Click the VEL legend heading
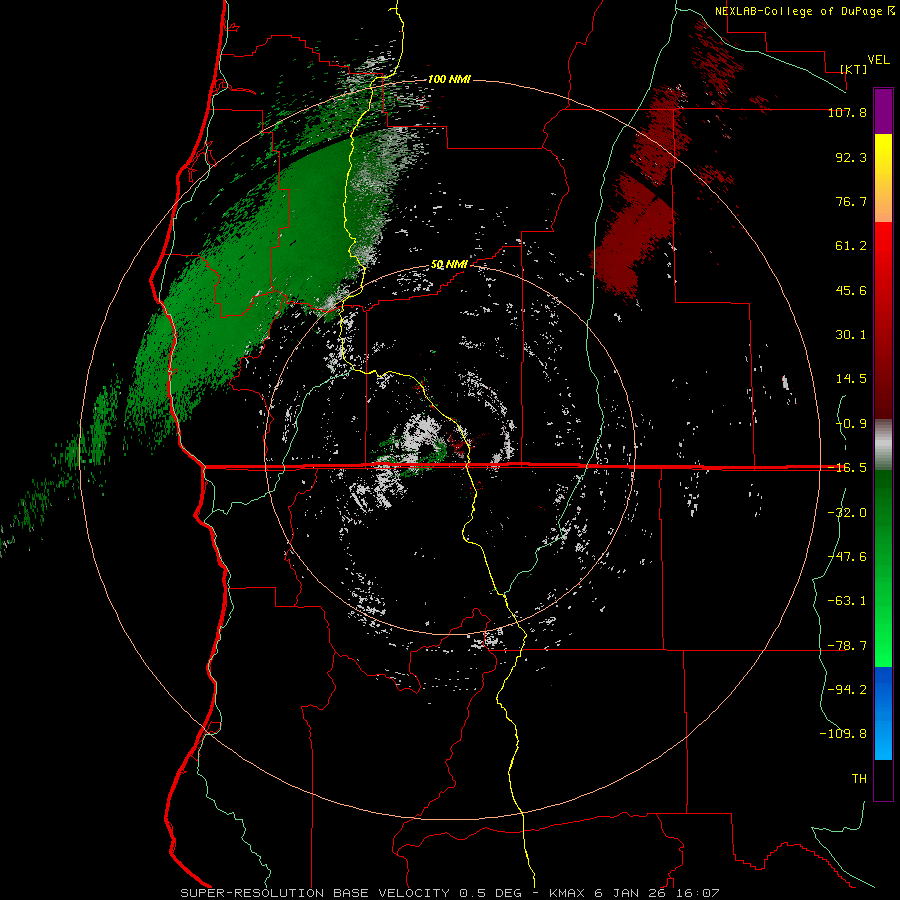900x900 pixels. [x=878, y=60]
